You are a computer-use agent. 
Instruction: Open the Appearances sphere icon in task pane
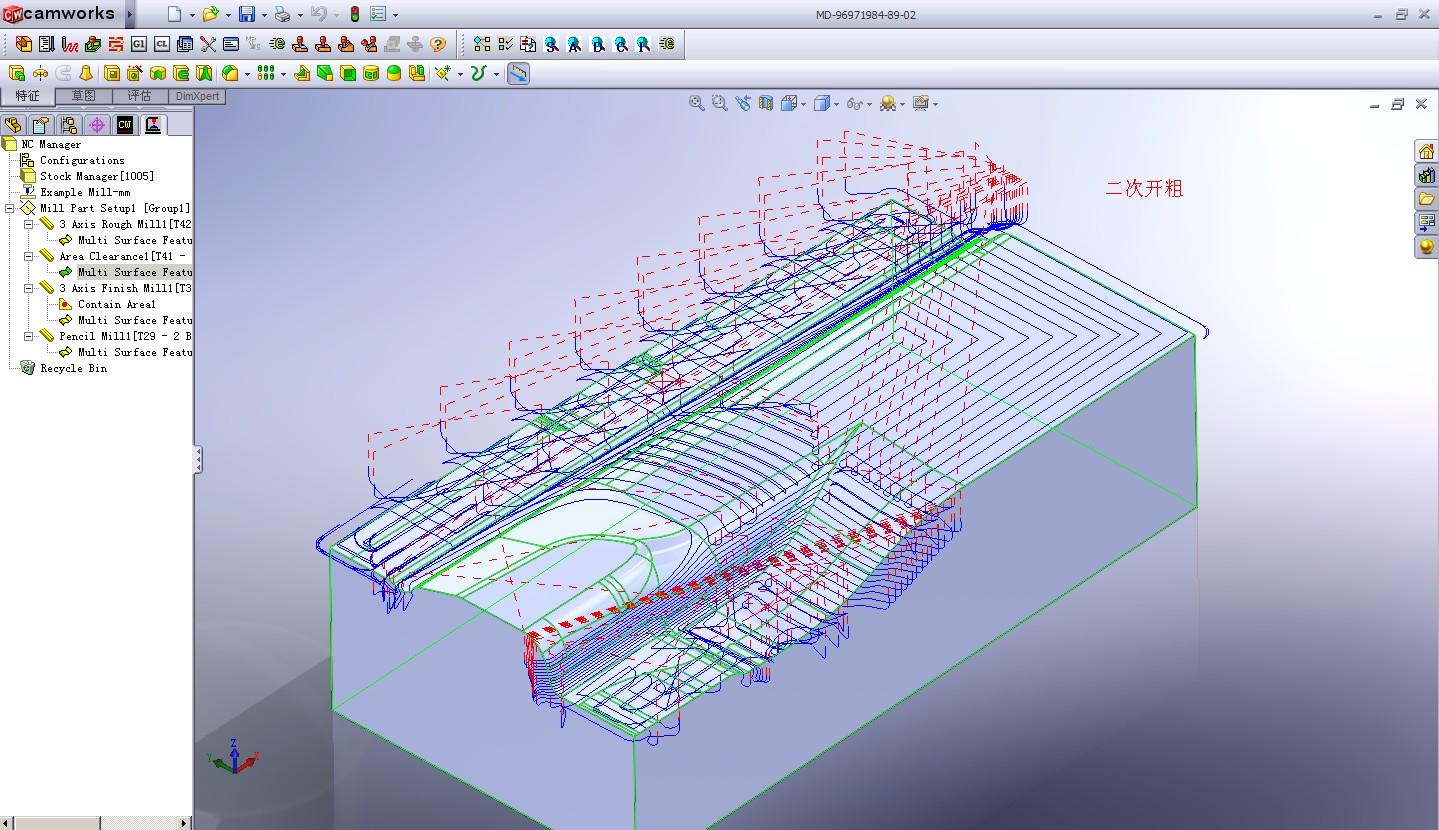coord(1426,247)
